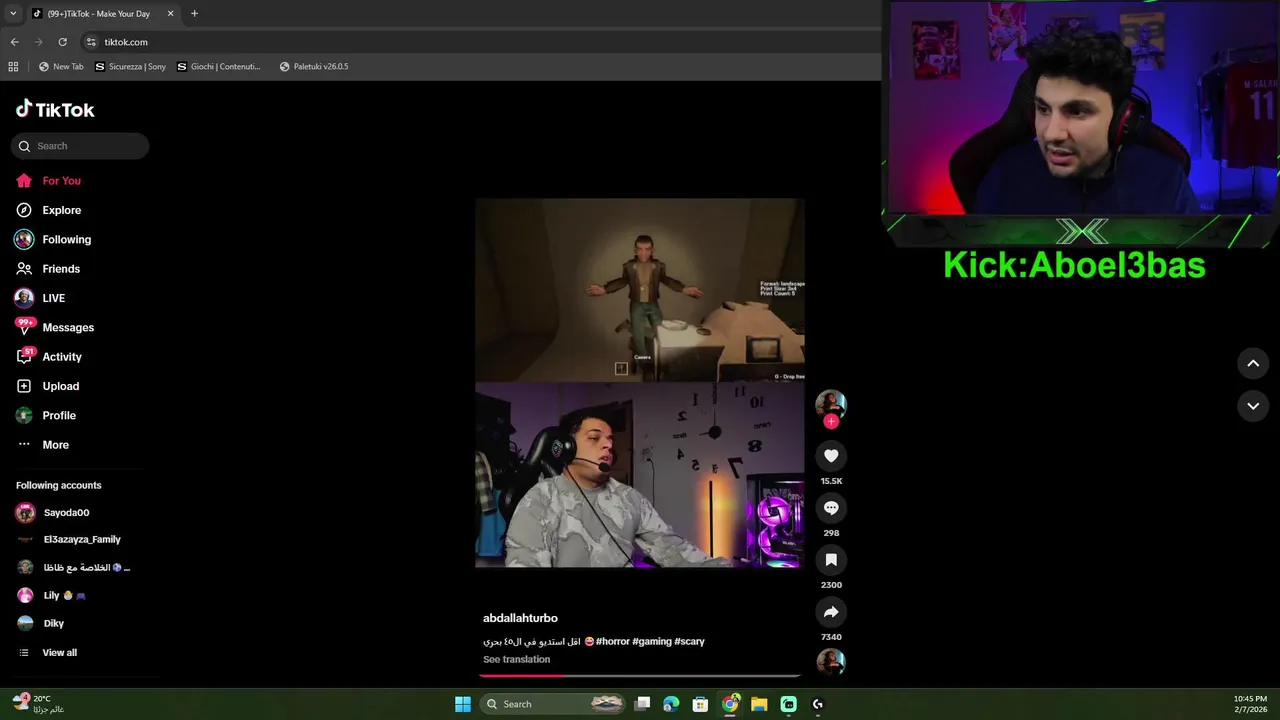Open the #gaming hashtag

652,641
